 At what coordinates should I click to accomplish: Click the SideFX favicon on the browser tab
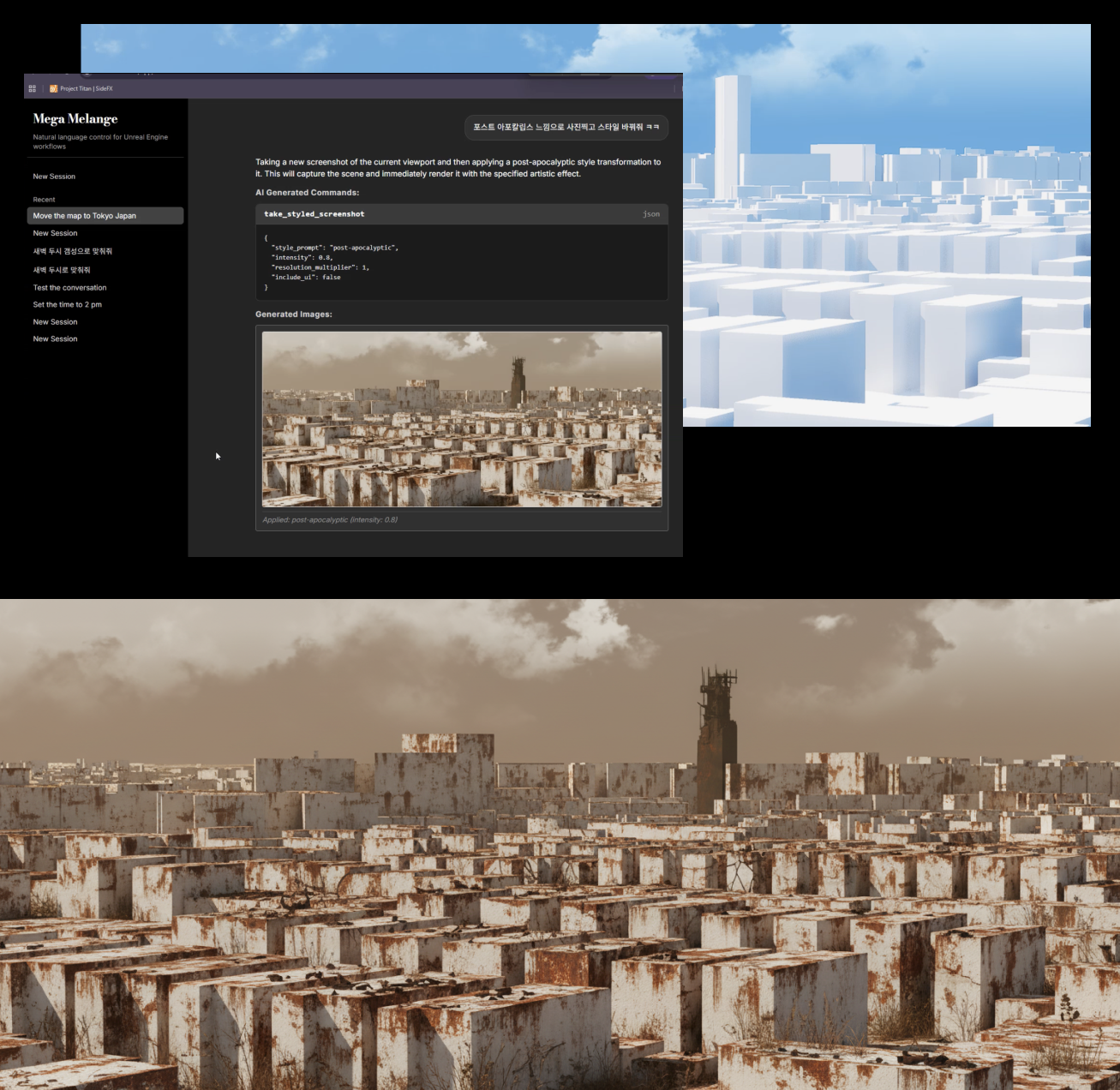tap(53, 88)
